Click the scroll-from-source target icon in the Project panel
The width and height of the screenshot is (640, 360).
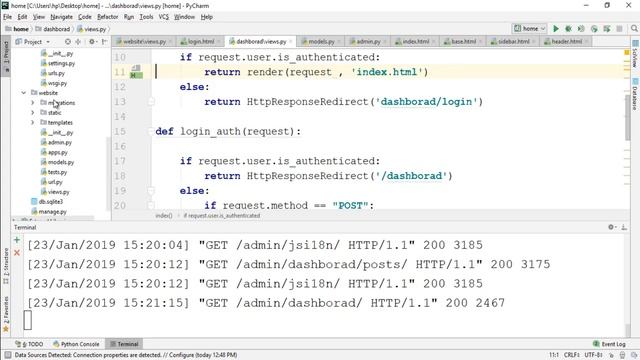(68, 42)
